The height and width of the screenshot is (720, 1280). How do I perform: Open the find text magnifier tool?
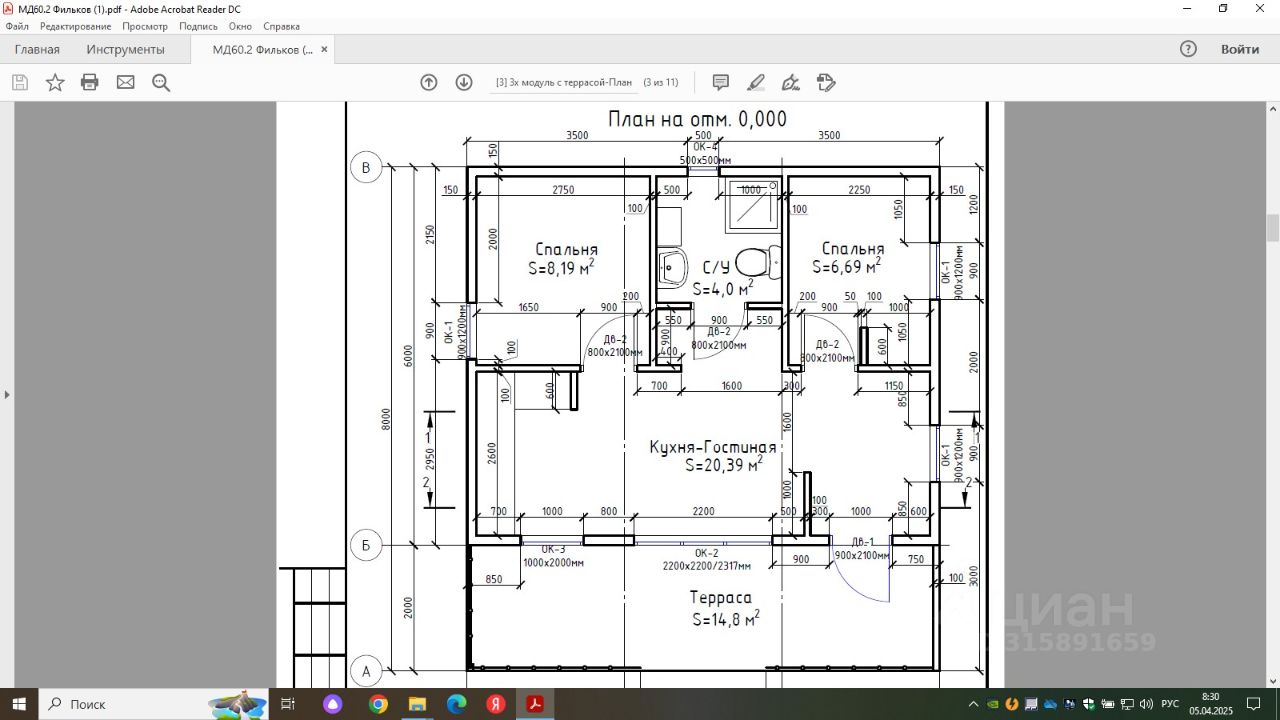[161, 83]
